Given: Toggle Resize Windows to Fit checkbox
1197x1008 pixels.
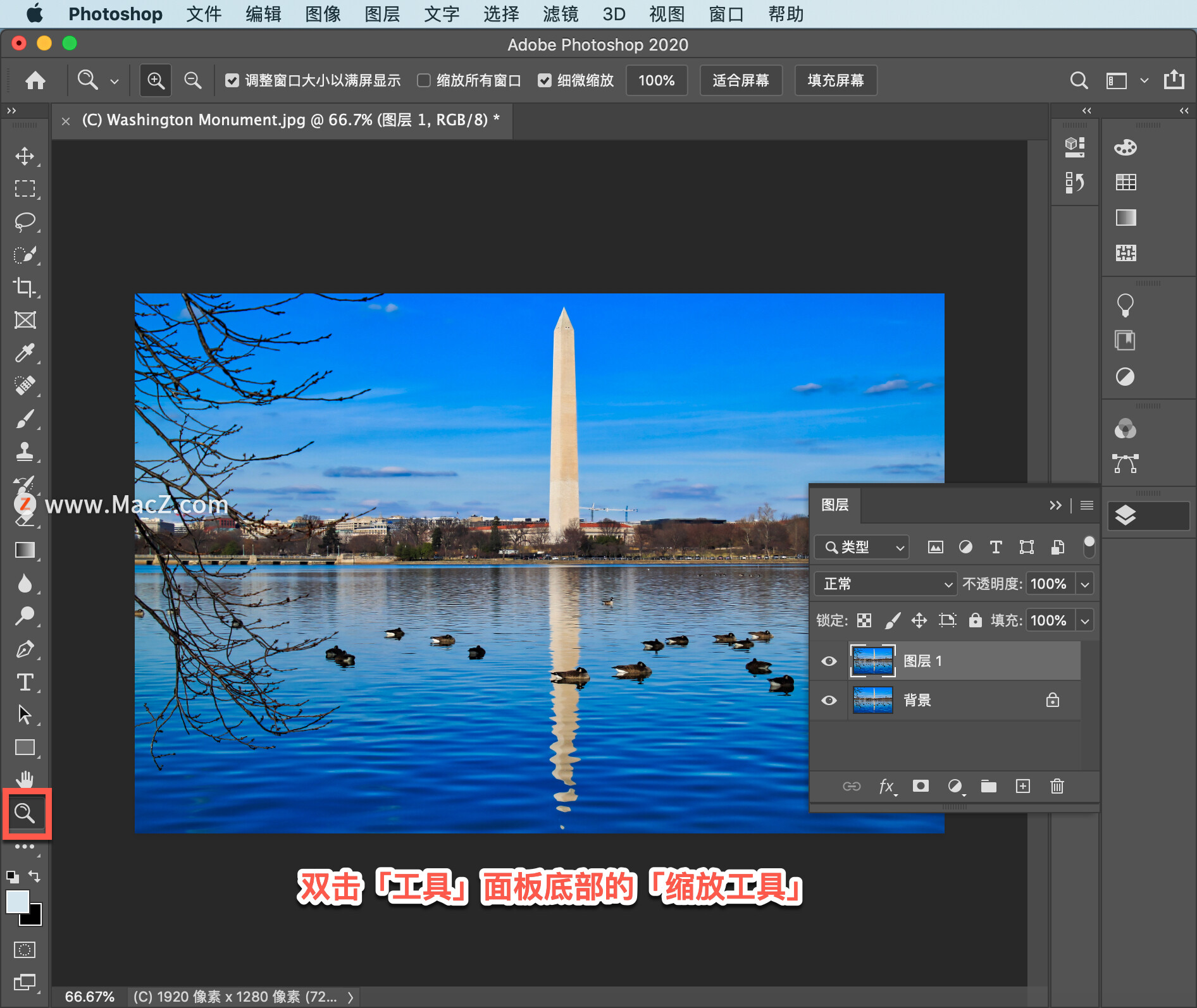Looking at the screenshot, I should (232, 80).
